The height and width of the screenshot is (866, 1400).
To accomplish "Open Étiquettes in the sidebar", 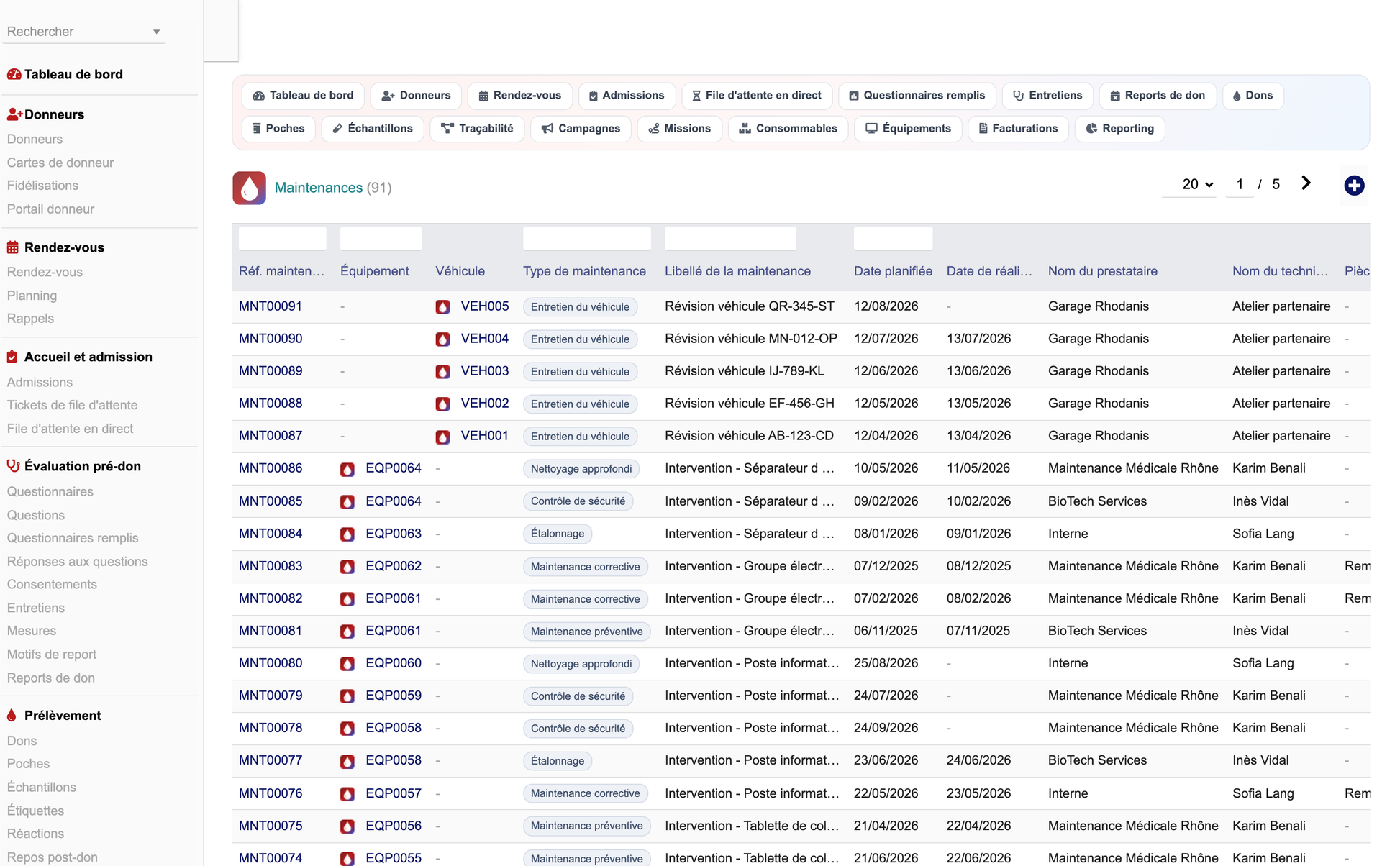I will point(35,811).
